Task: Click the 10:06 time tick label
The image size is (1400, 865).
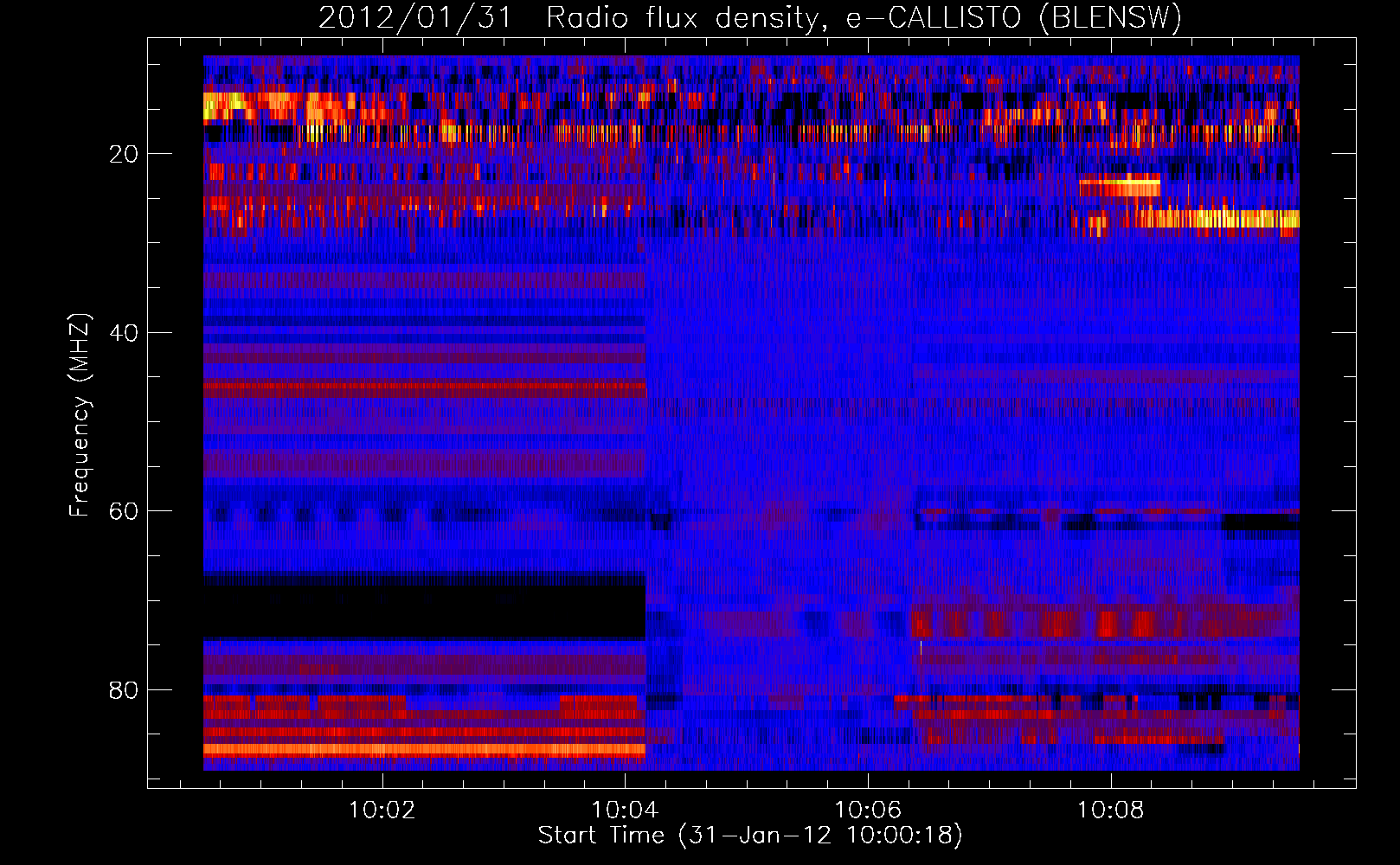Action: click(x=868, y=811)
